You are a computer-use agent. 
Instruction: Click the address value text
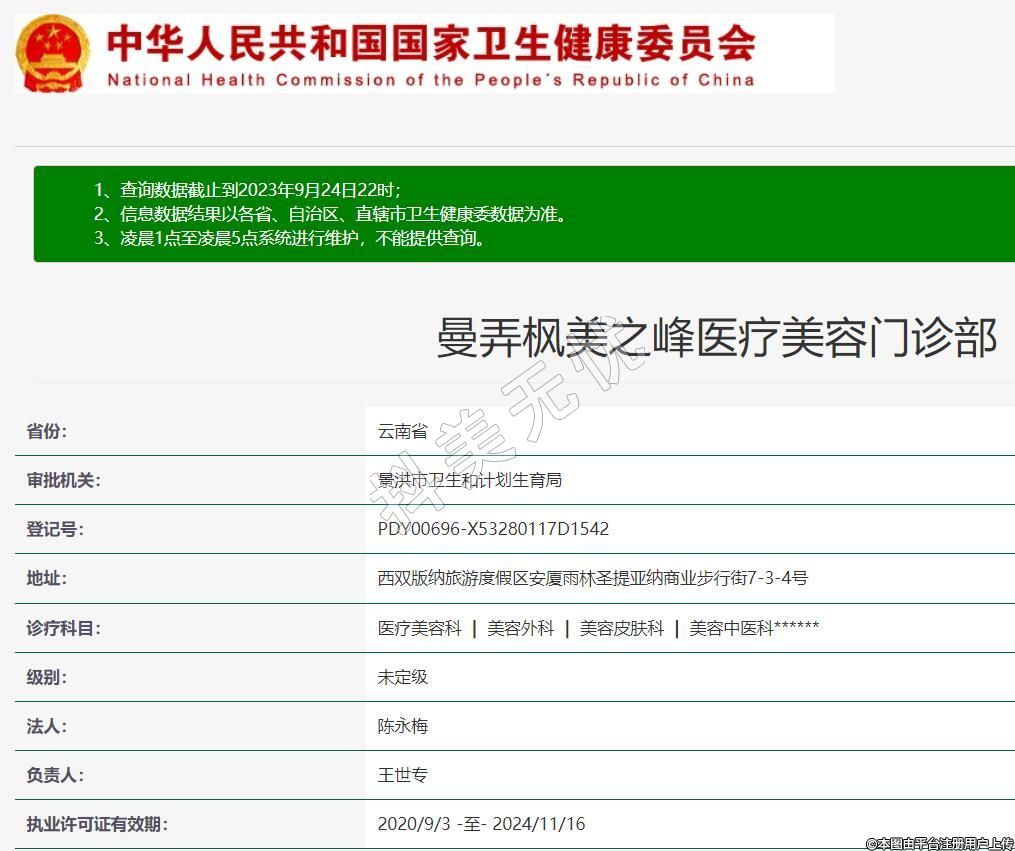coord(592,578)
